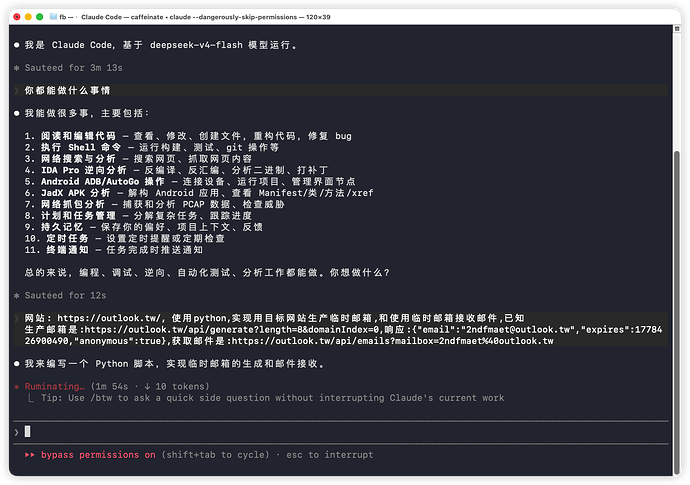Click the '(1m 54s · ↓ 10 tokens)' counter
The width and height of the screenshot is (690, 485).
pos(150,386)
